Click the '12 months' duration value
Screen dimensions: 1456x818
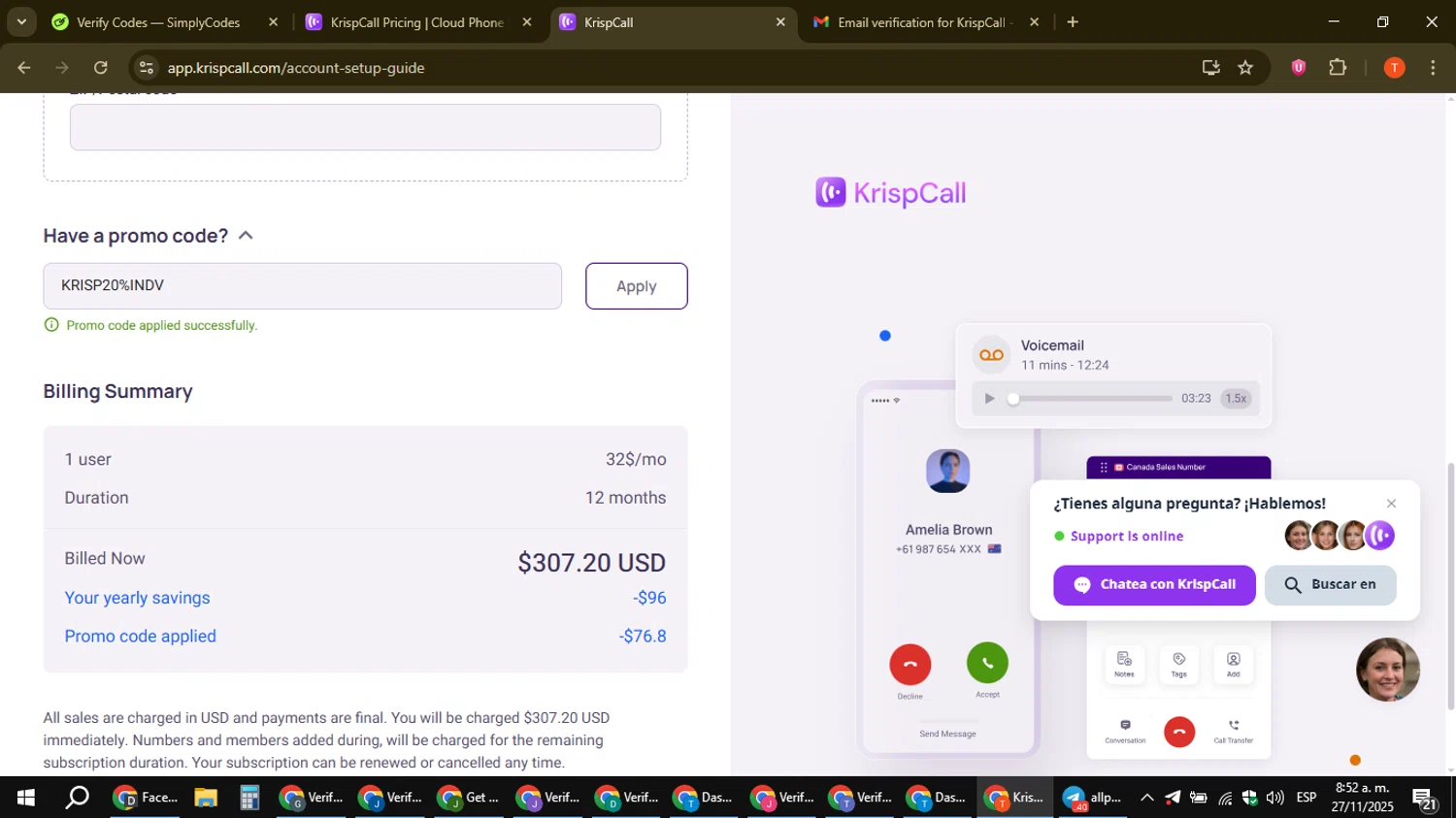click(x=625, y=498)
